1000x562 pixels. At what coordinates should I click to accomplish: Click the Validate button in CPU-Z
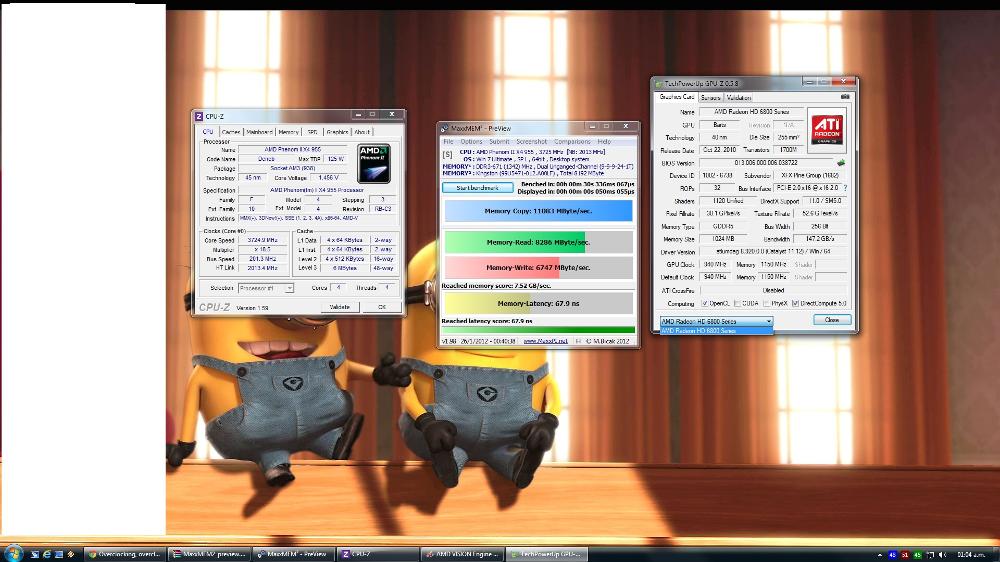click(339, 307)
